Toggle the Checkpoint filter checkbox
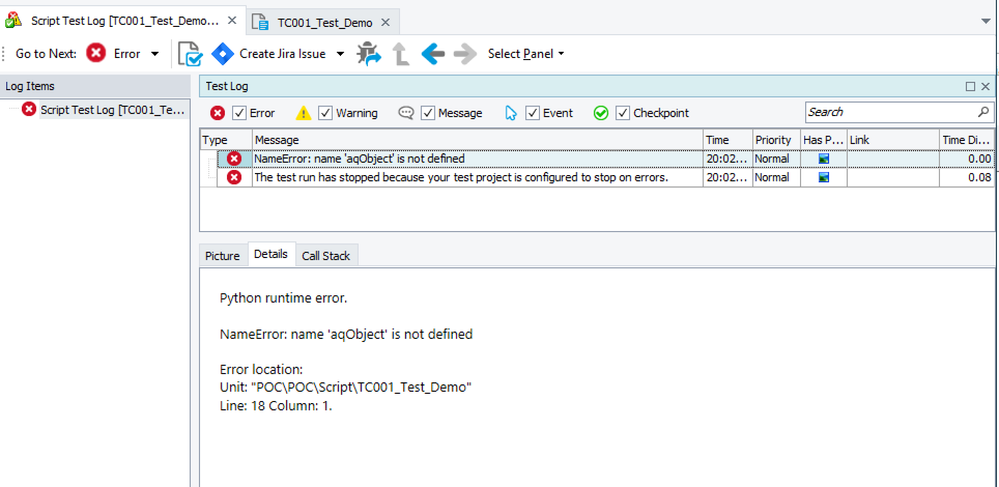This screenshot has width=999, height=487. [x=622, y=113]
